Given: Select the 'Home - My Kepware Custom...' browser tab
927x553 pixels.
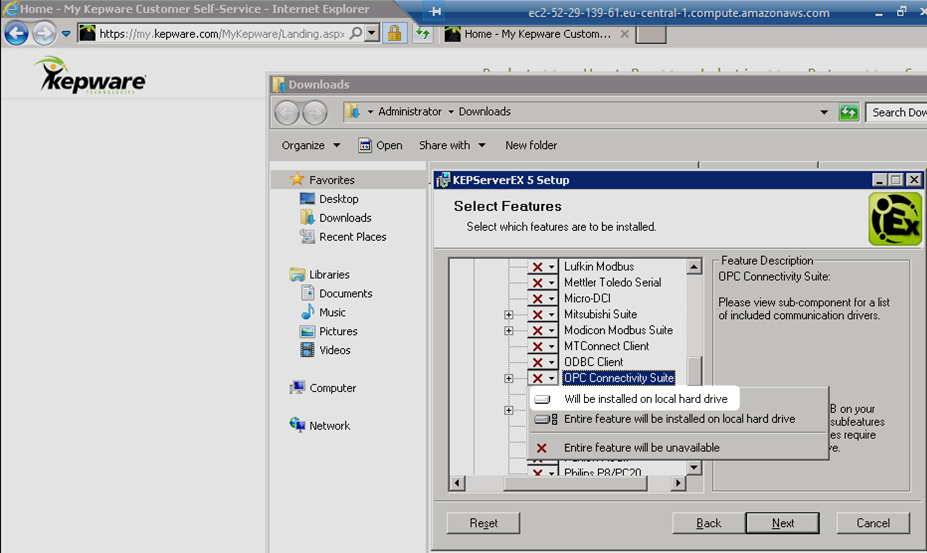Looking at the screenshot, I should pyautogui.click(x=537, y=34).
